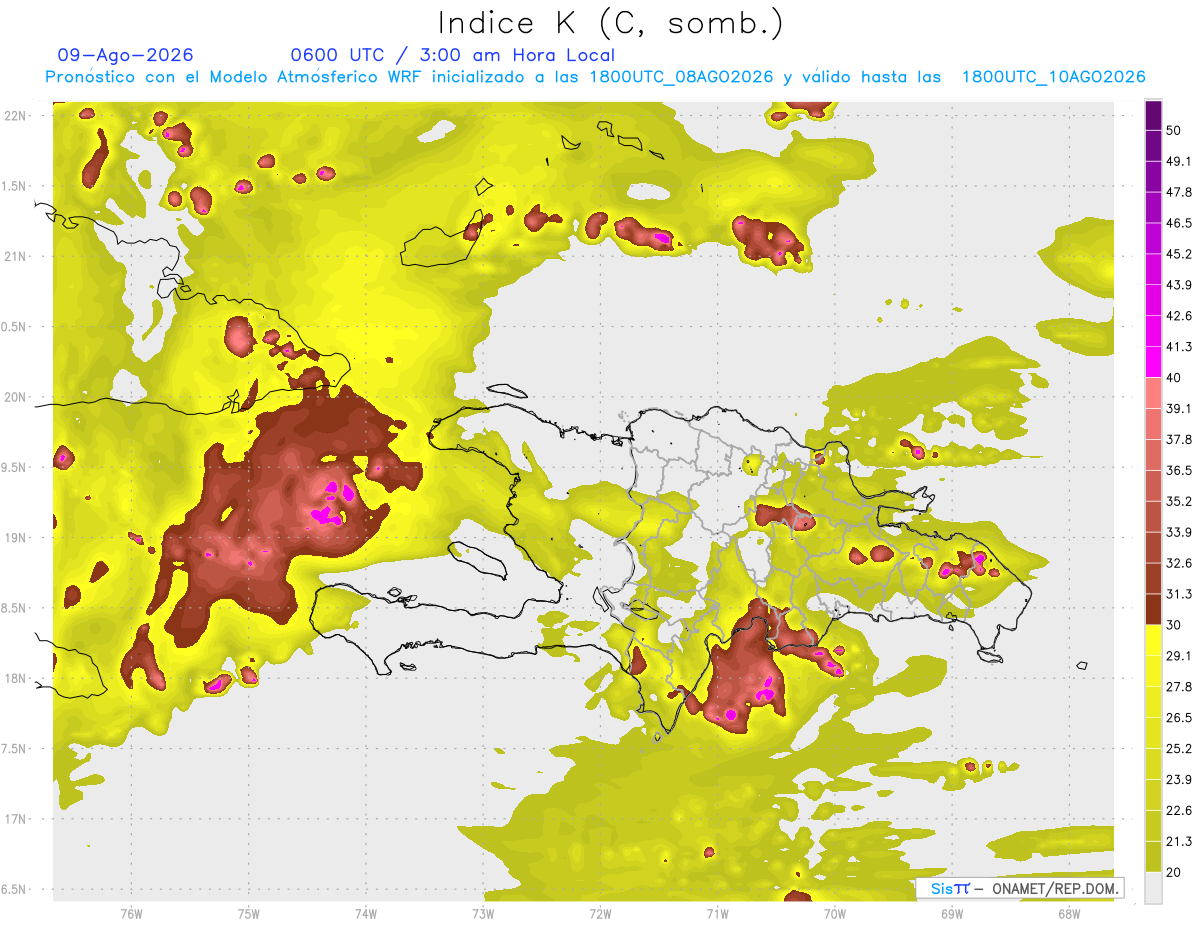Click the '20N' latitude label
The image size is (1200, 927).
pos(15,397)
